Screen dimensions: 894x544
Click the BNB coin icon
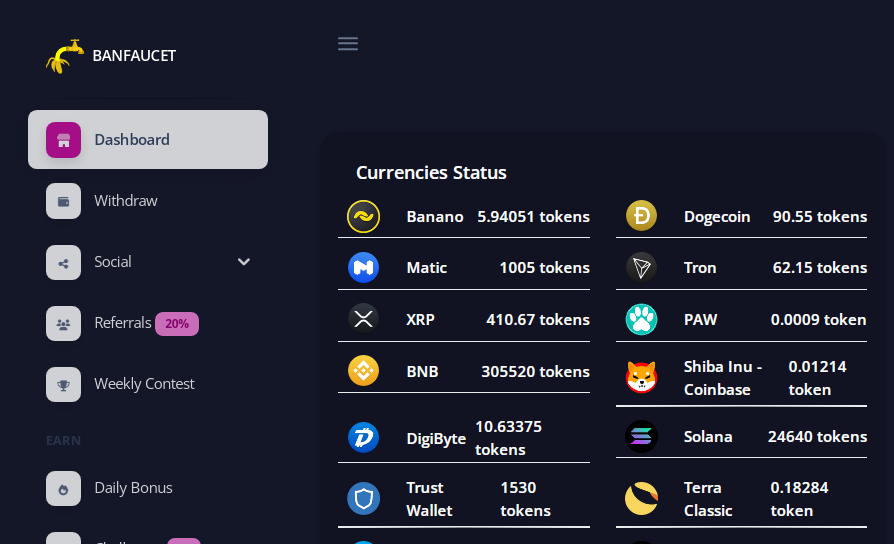(364, 371)
